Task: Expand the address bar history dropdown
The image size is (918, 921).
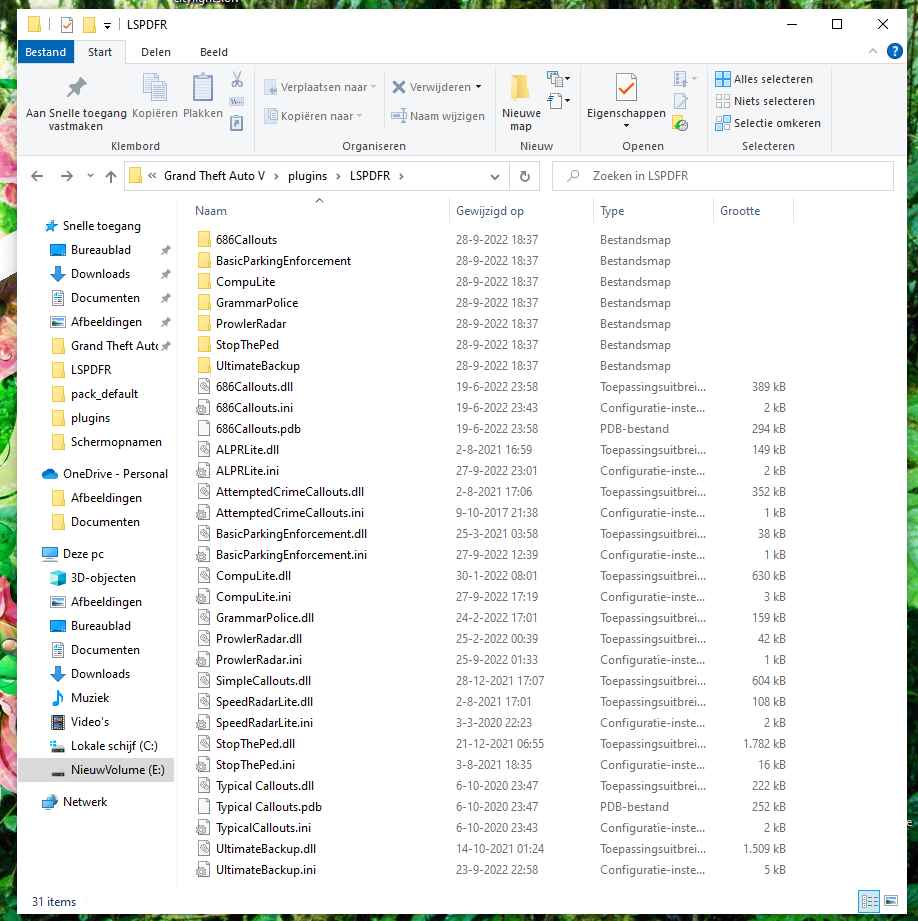Action: coord(495,176)
